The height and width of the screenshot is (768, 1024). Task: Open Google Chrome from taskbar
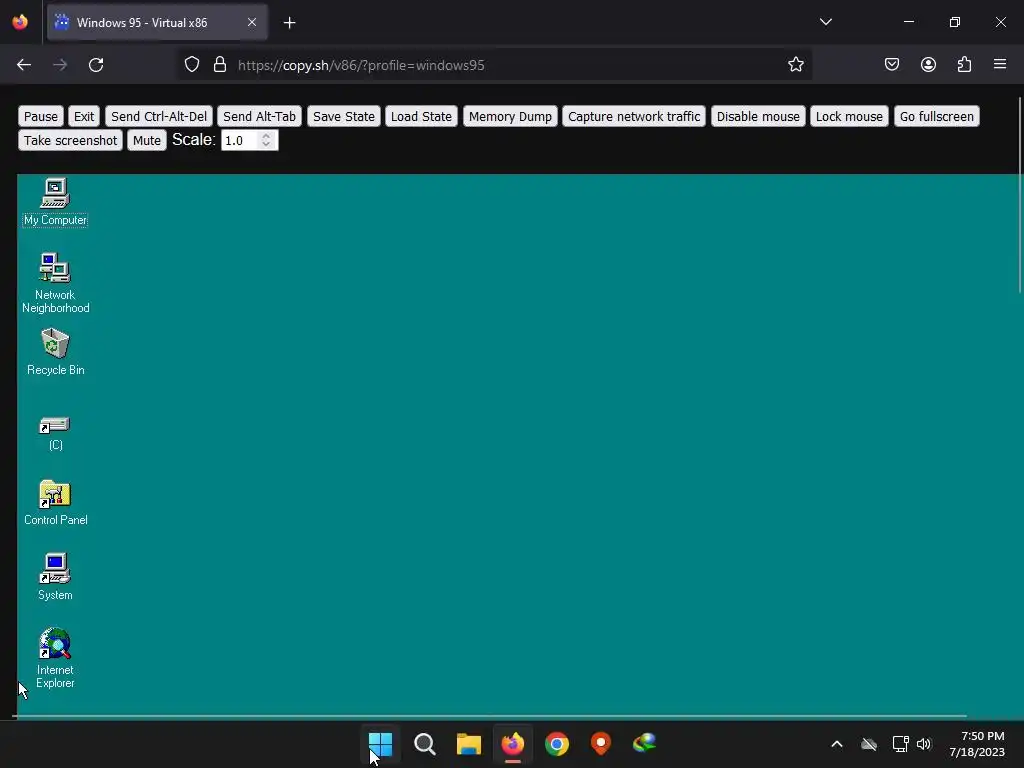pyautogui.click(x=557, y=744)
